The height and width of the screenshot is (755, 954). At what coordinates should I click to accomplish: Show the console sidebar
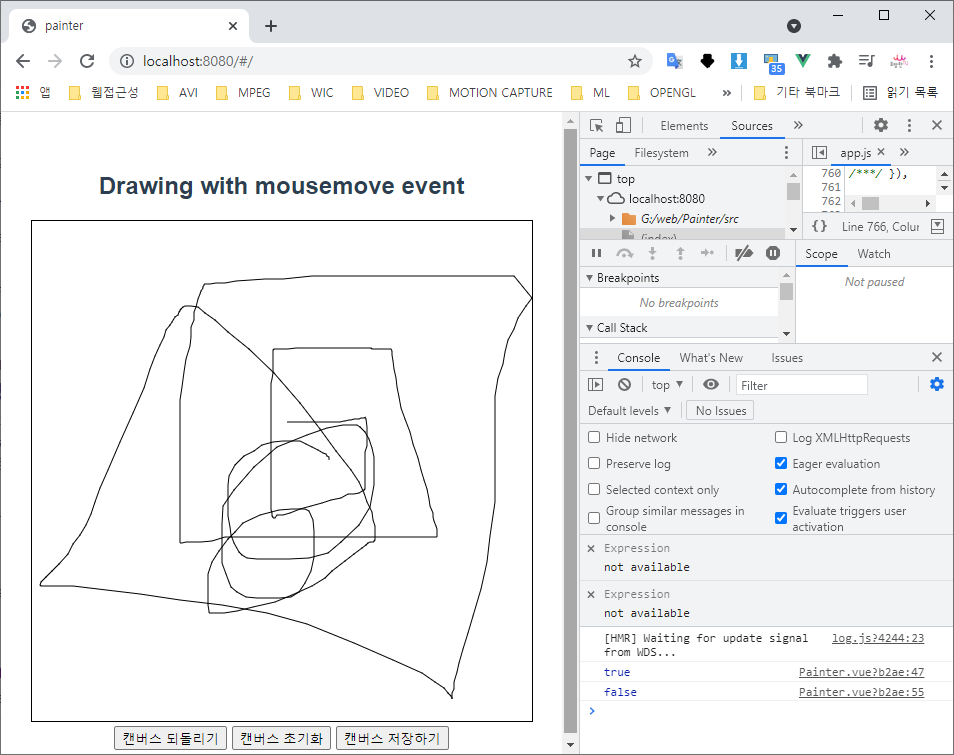click(x=596, y=384)
